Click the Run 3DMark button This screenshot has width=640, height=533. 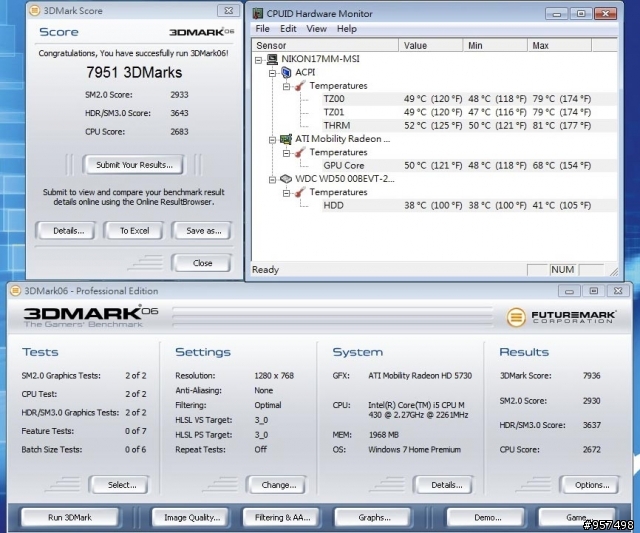70,517
